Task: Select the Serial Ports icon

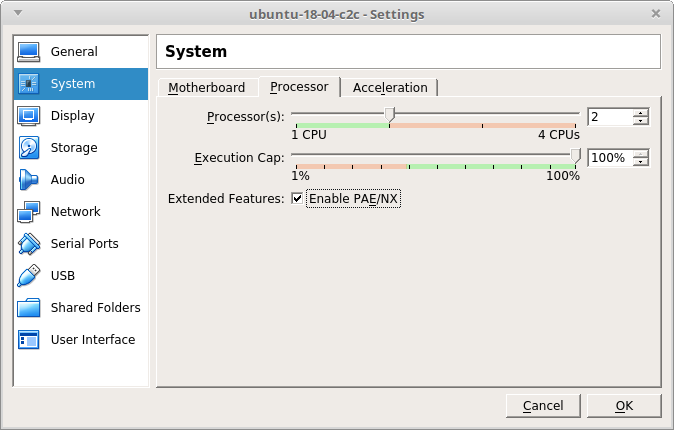Action: pyautogui.click(x=29, y=244)
